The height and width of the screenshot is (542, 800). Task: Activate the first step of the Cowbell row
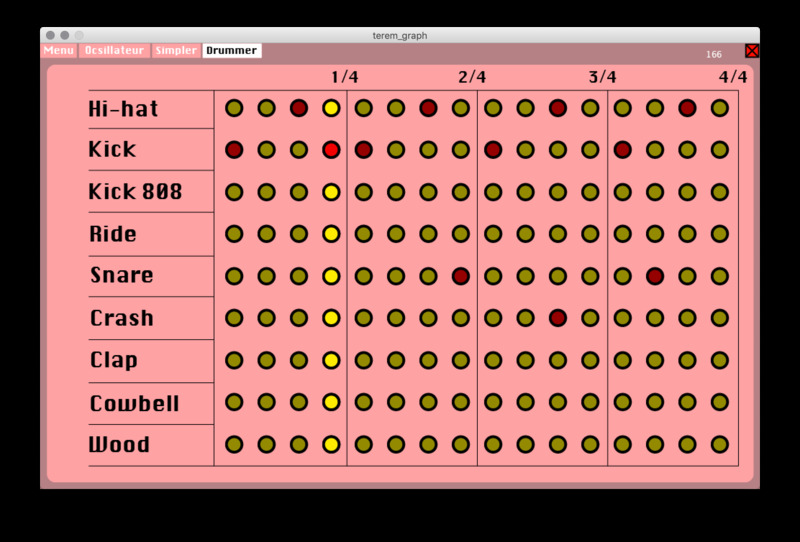tap(234, 402)
